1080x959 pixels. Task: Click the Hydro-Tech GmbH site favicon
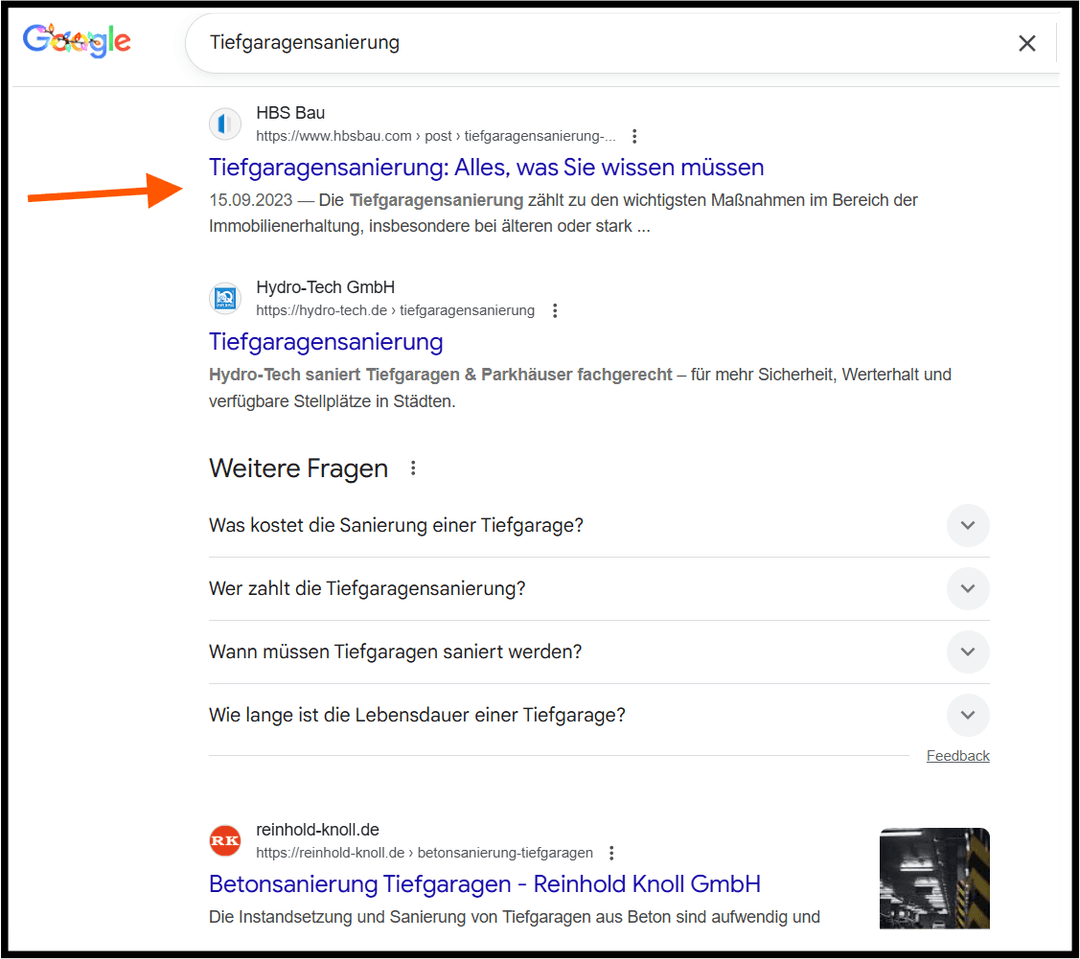225,298
